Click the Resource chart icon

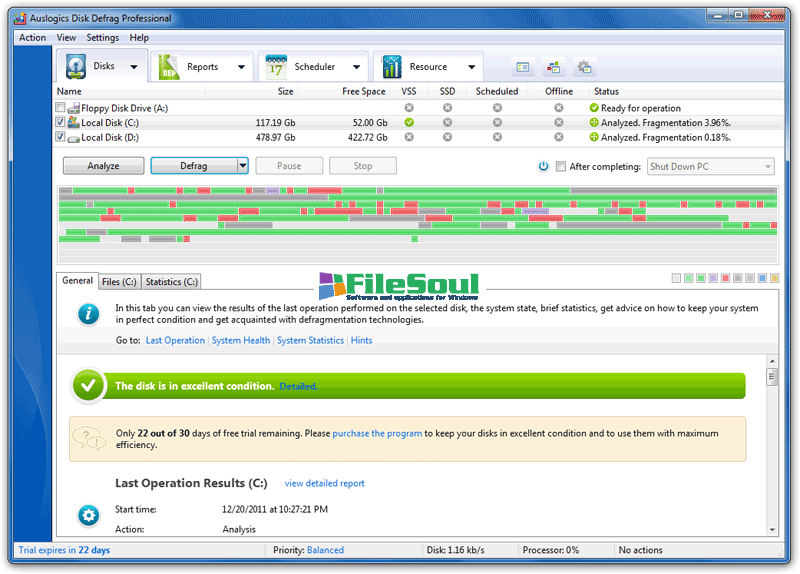(391, 67)
